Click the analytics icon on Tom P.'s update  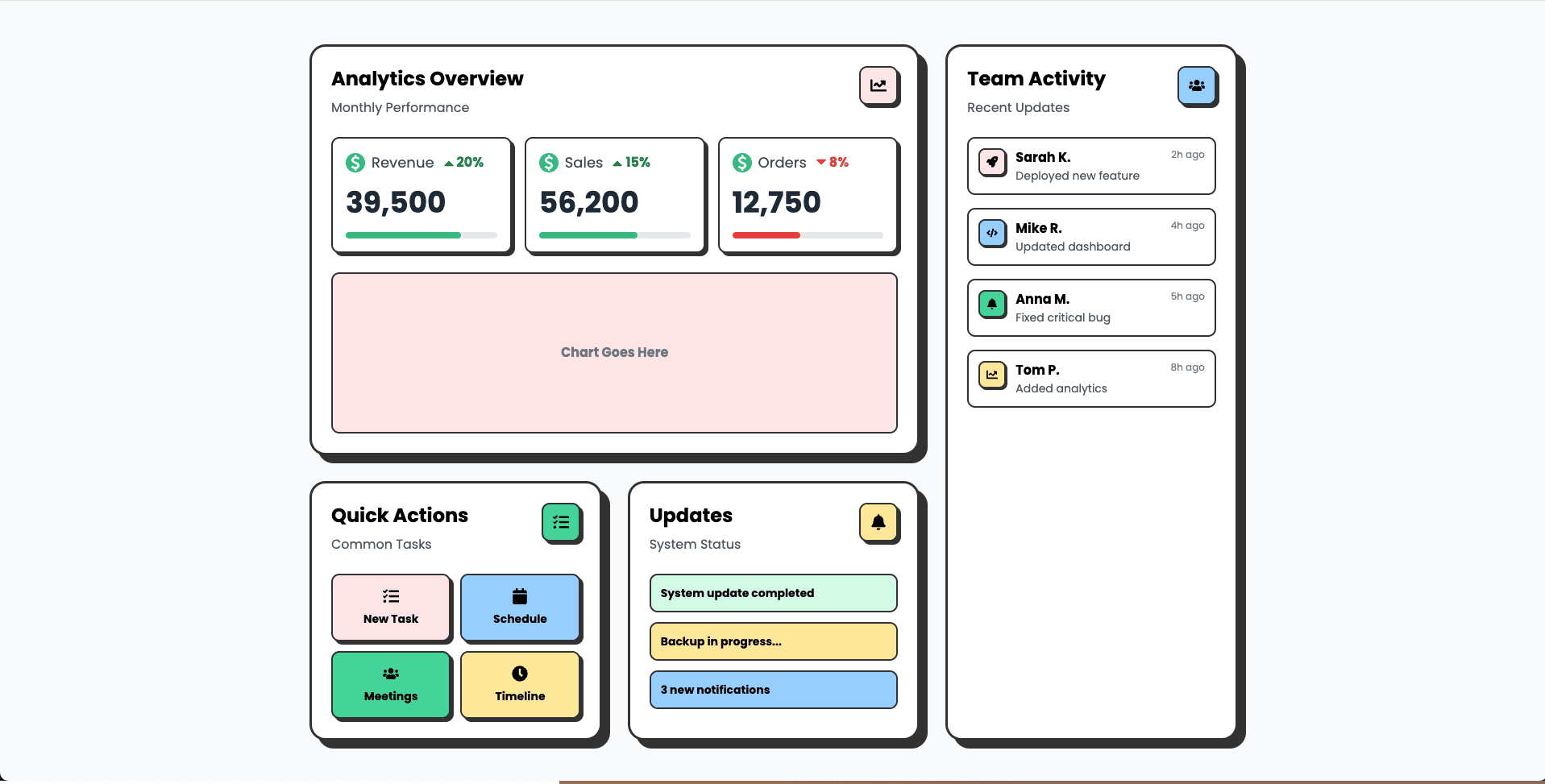tap(992, 375)
